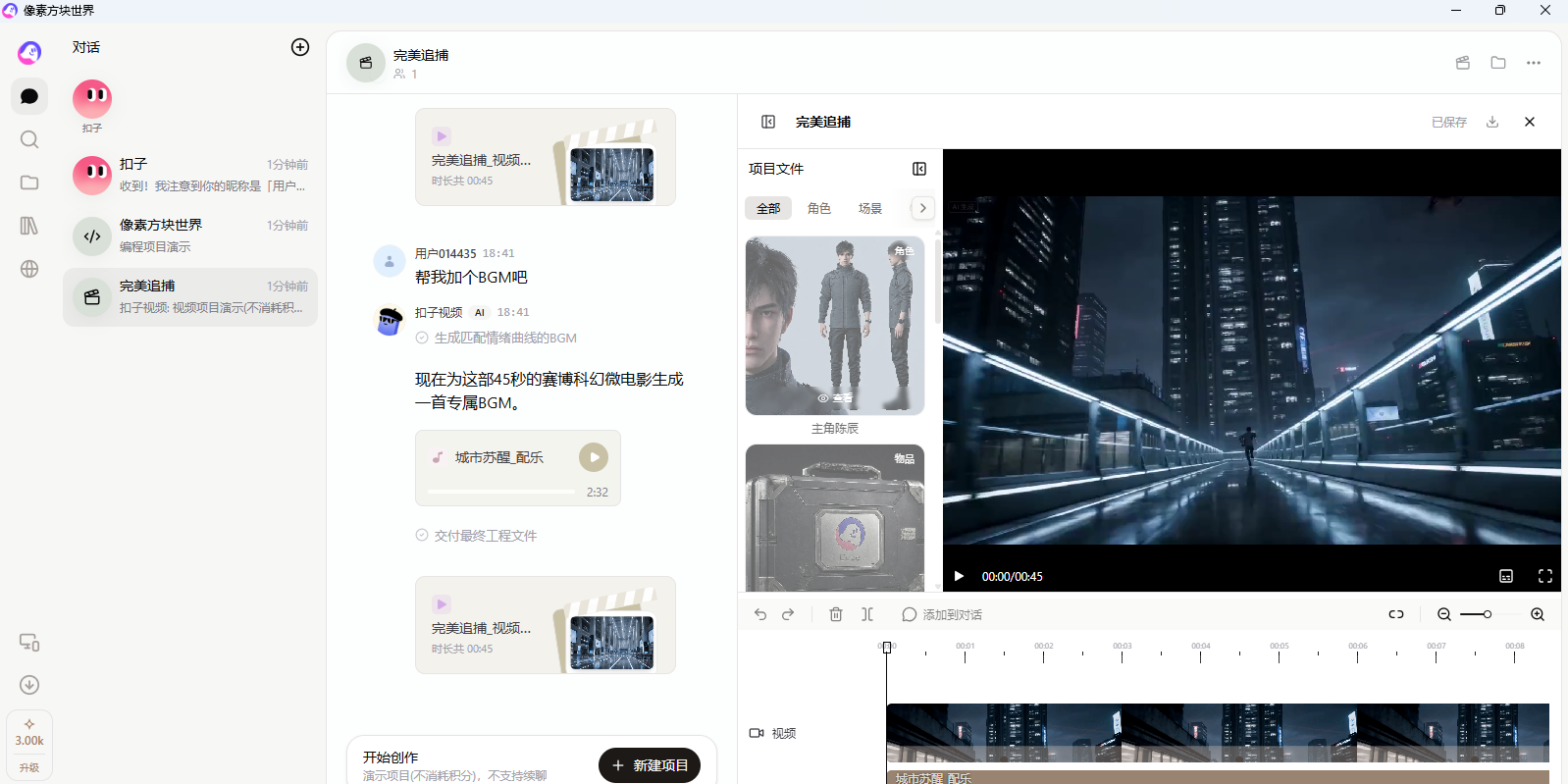Viewport: 1568px width, 784px height.
Task: Click the 扣子视频 bot avatar
Action: click(390, 320)
